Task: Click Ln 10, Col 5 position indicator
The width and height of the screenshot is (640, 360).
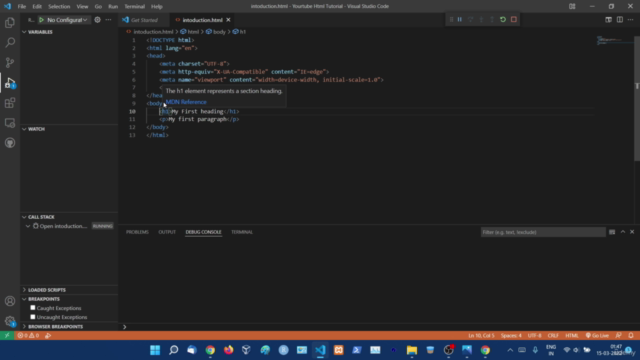Action: coord(481,336)
